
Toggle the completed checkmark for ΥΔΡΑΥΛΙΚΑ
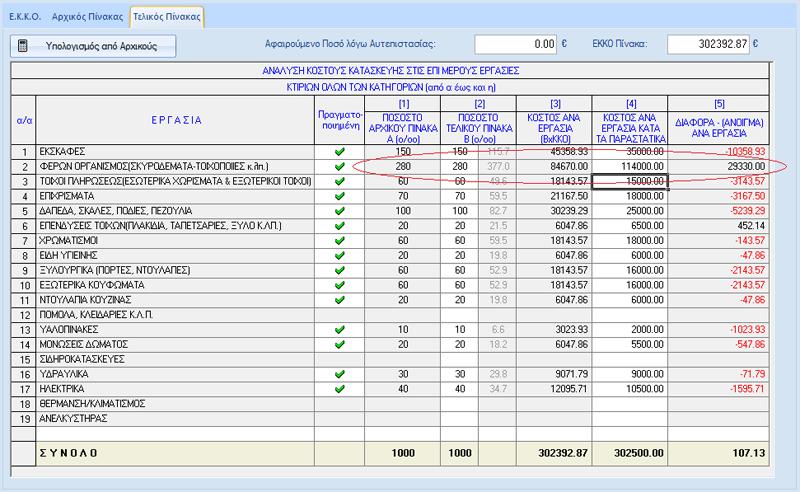[x=339, y=374]
